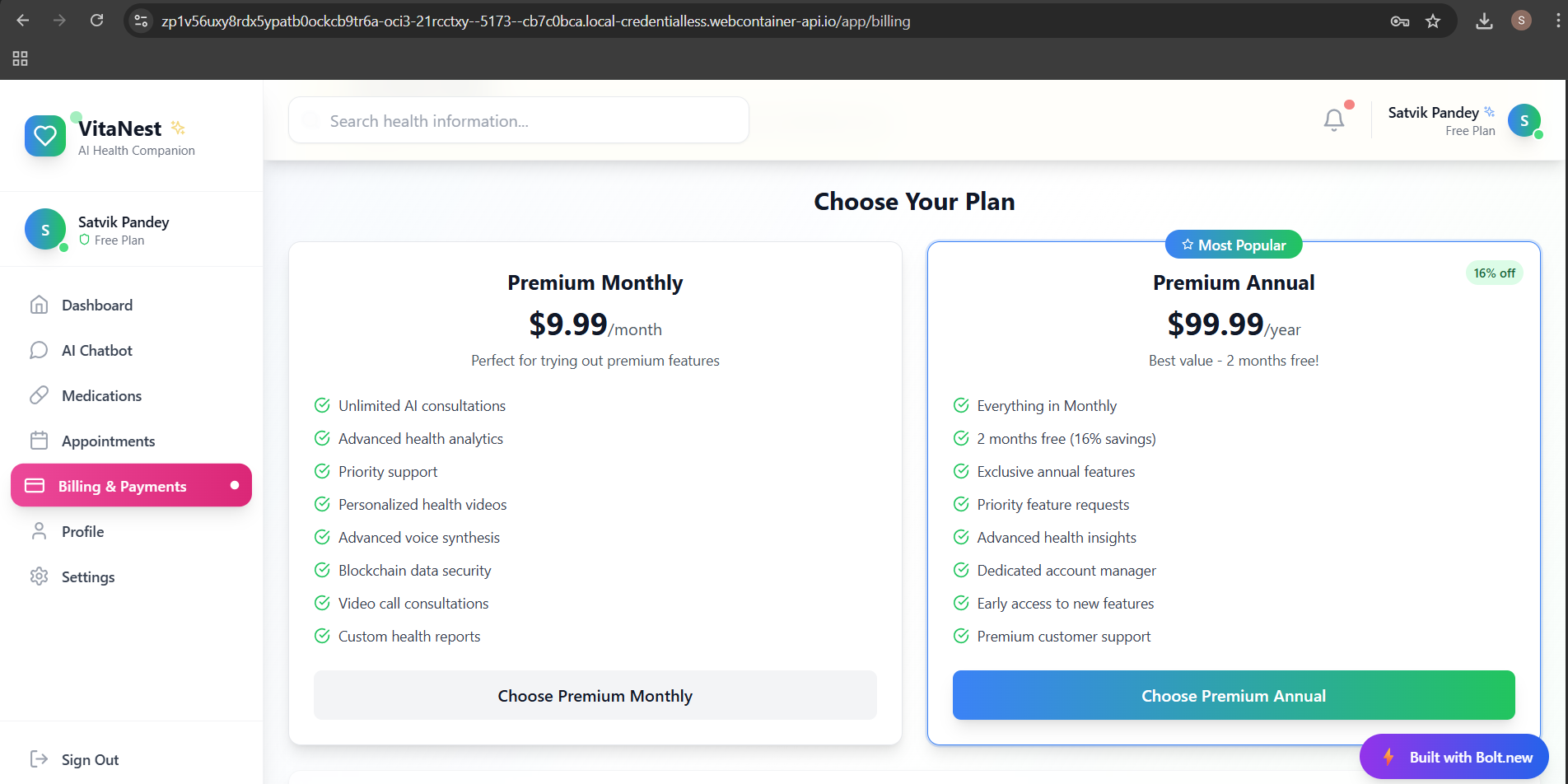Click the sidebar S profile avatar

click(45, 230)
